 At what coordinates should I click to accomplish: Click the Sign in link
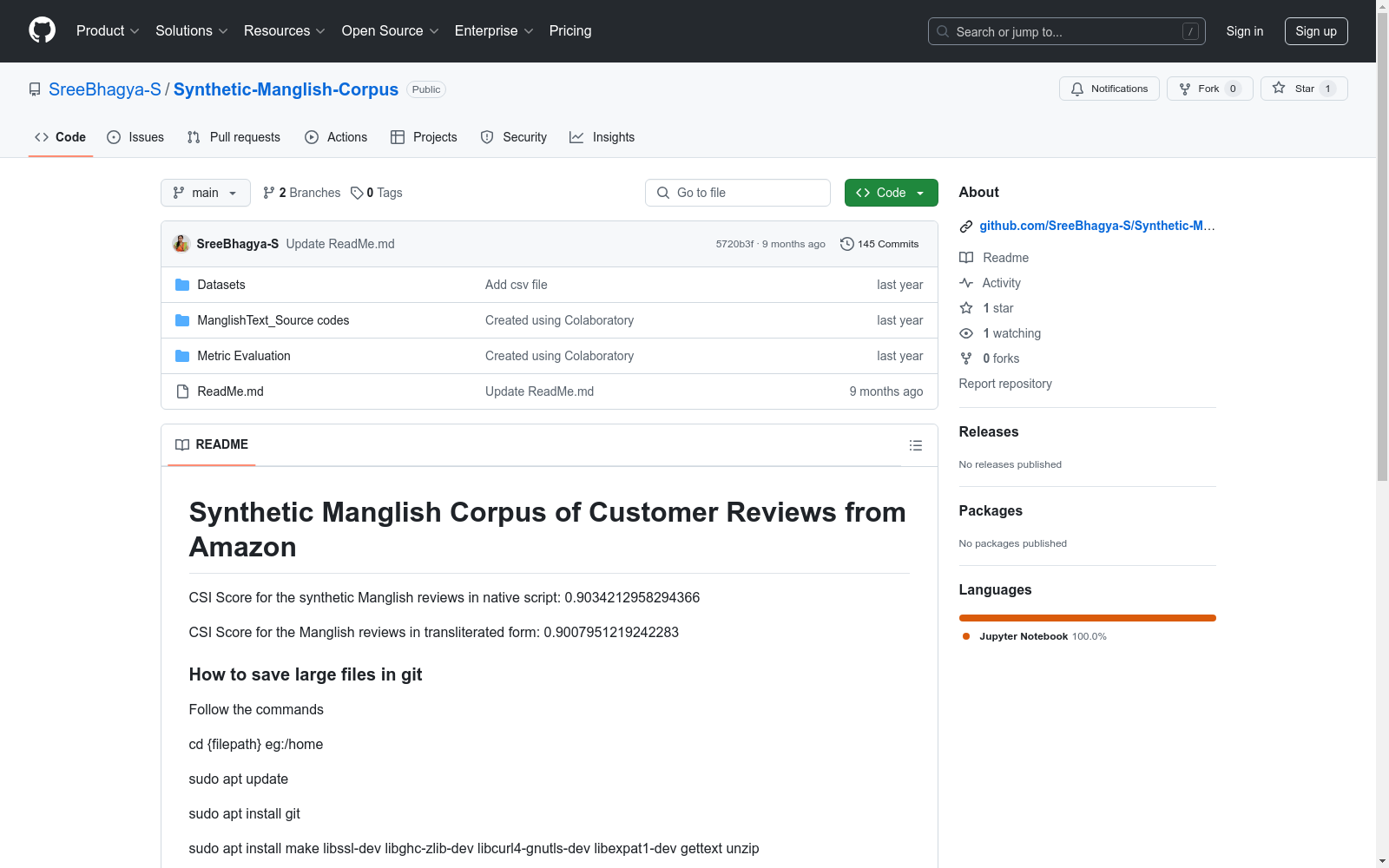[1245, 31]
